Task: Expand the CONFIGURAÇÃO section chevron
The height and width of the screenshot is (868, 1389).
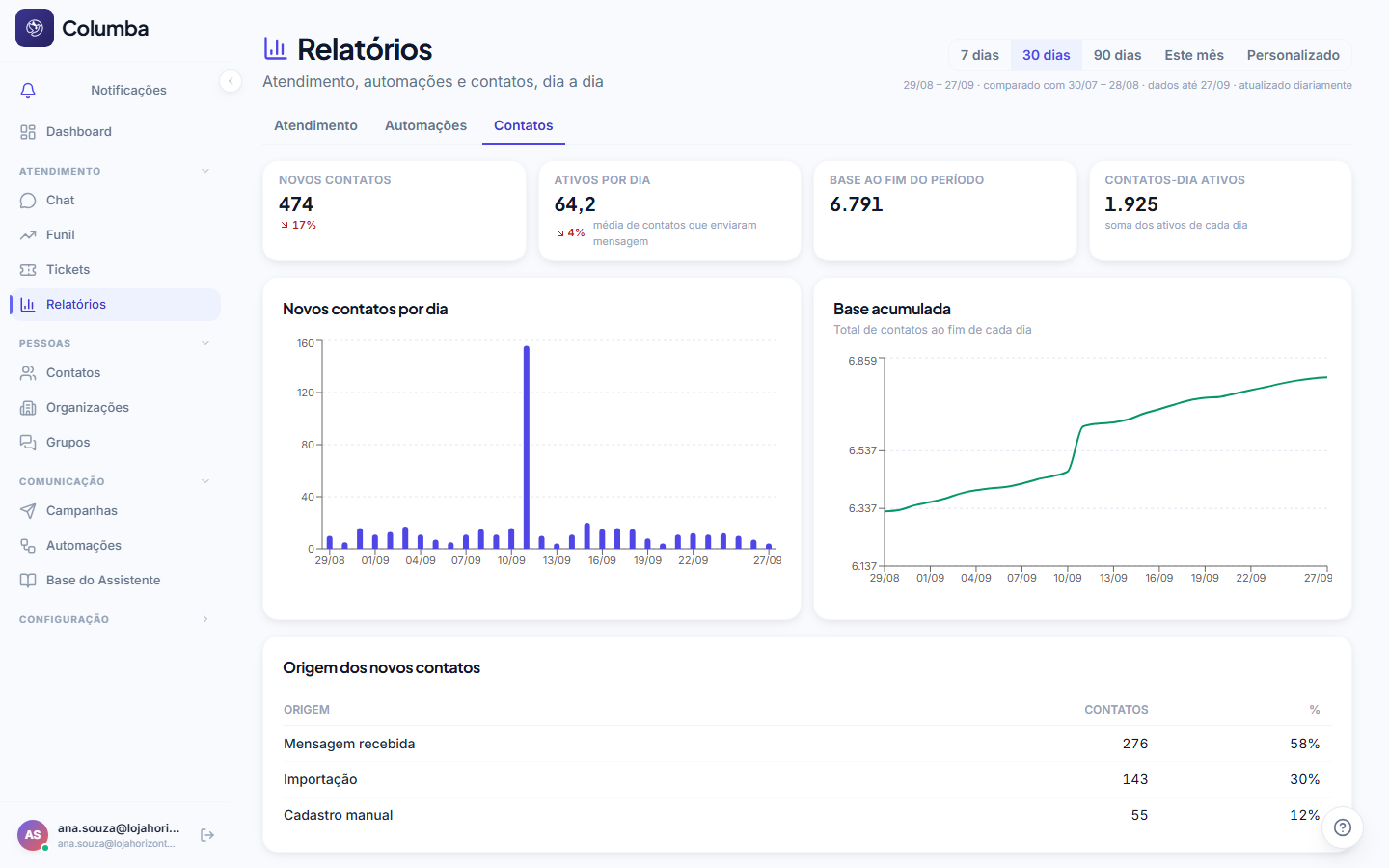Action: (205, 619)
